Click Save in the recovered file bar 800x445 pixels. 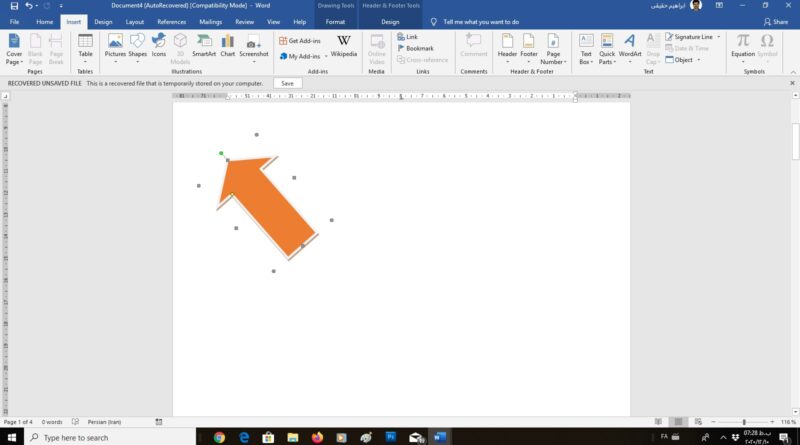coord(287,83)
